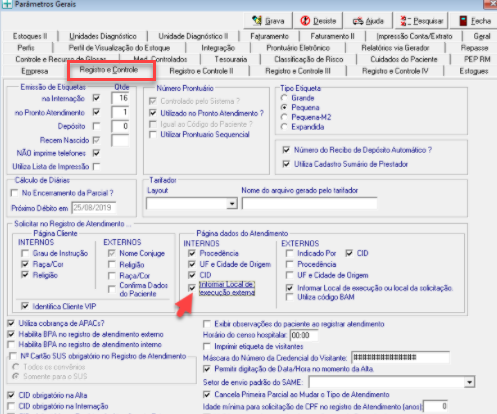
Task: Enable Exibir observações do paciente checkbox
Action: tap(207, 324)
